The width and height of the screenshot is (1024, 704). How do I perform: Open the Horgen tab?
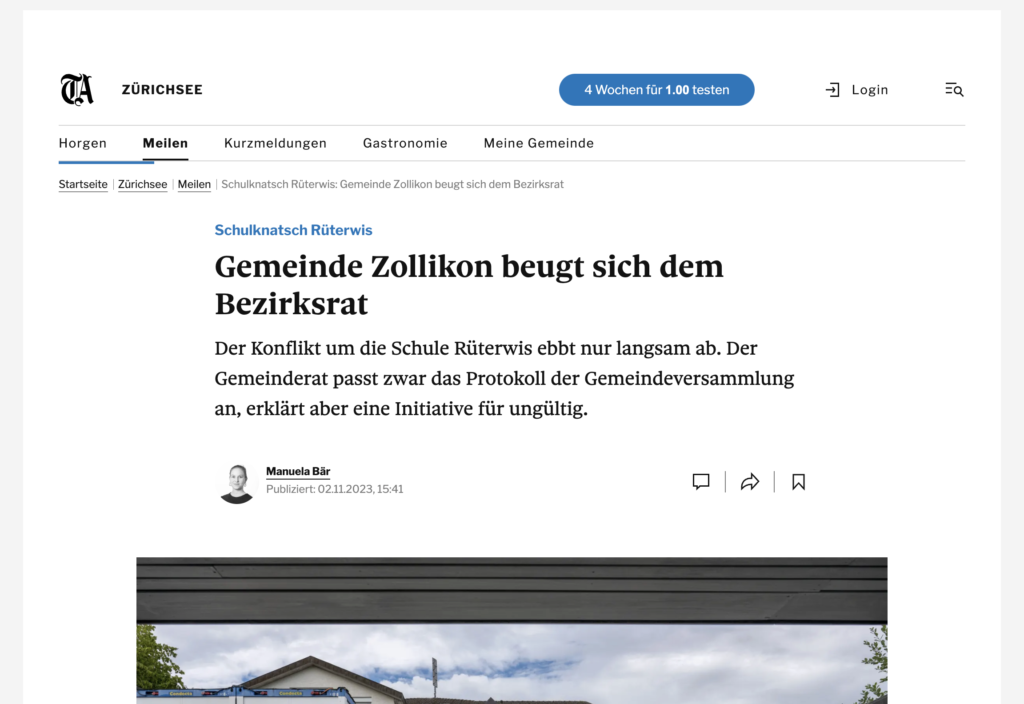(83, 143)
